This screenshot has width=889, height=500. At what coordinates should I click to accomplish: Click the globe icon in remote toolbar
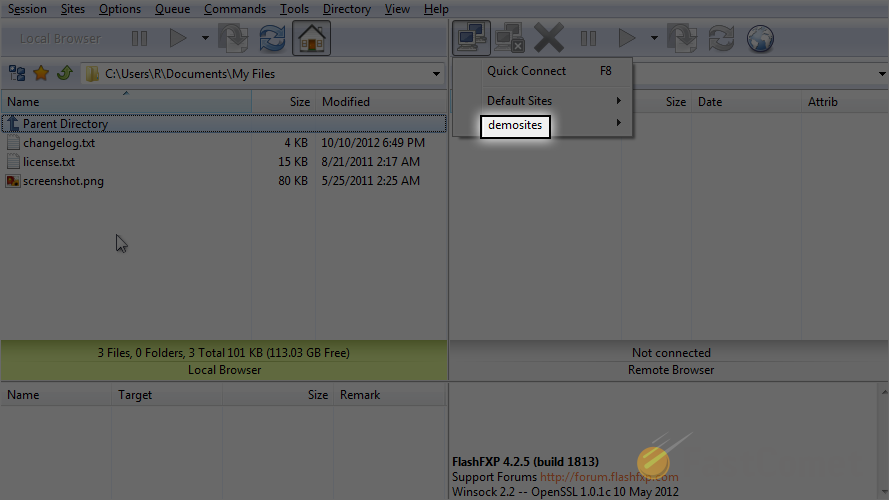coord(760,39)
